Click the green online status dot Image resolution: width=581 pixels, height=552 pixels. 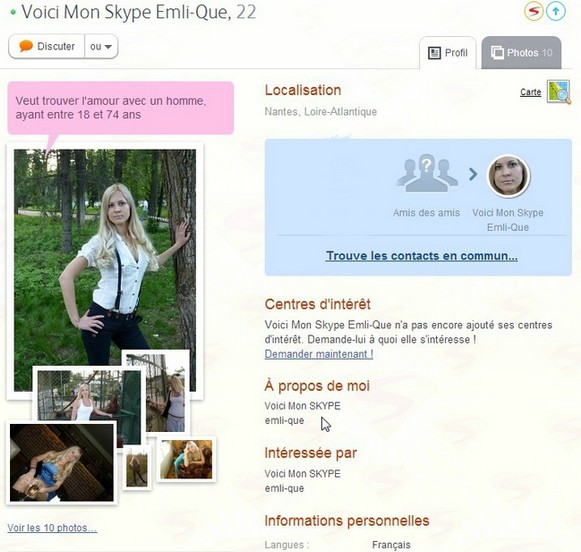coord(13,12)
